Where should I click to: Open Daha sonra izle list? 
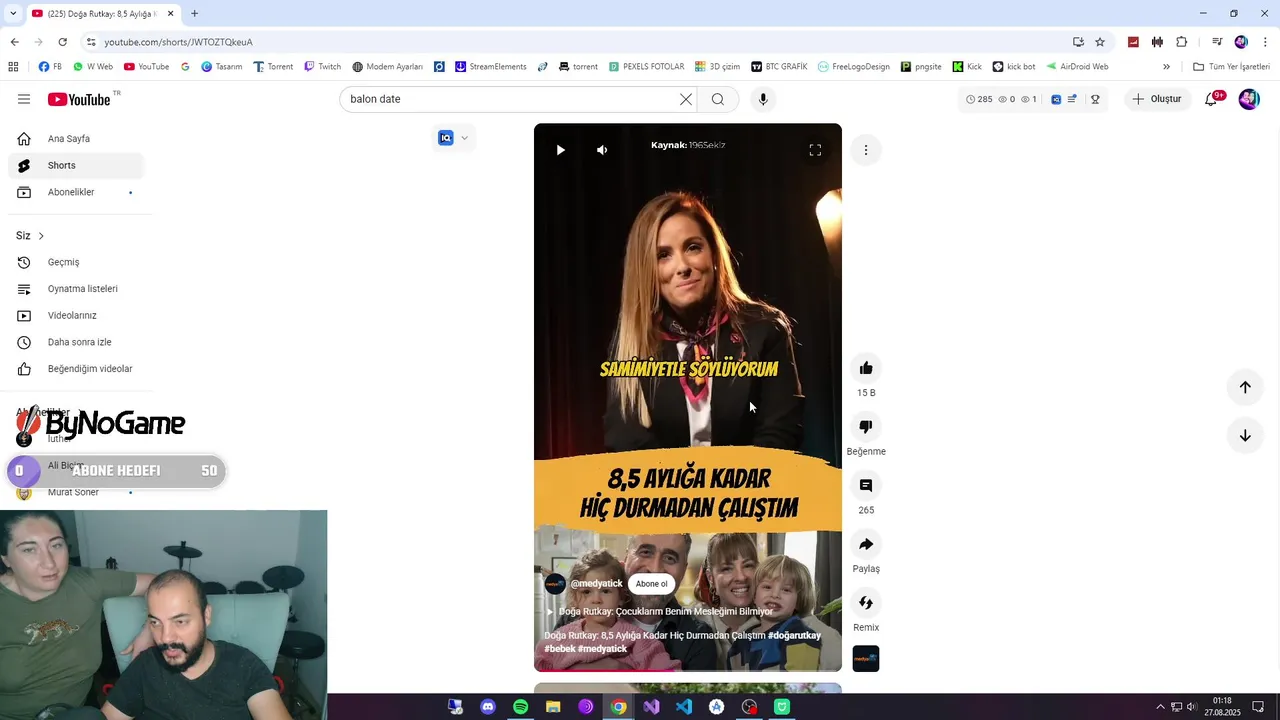click(x=76, y=342)
